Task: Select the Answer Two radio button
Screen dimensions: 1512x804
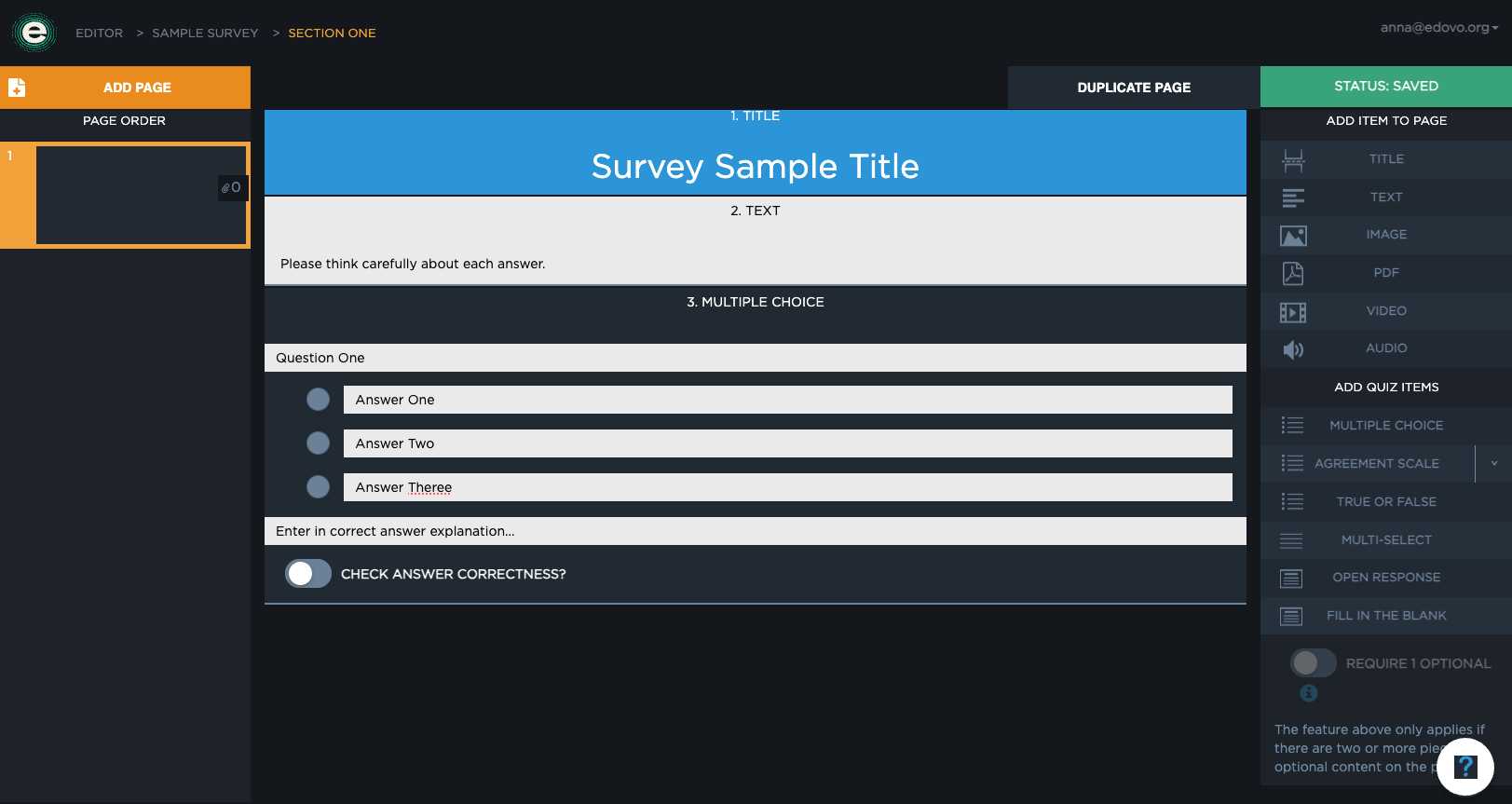Action: (x=319, y=443)
